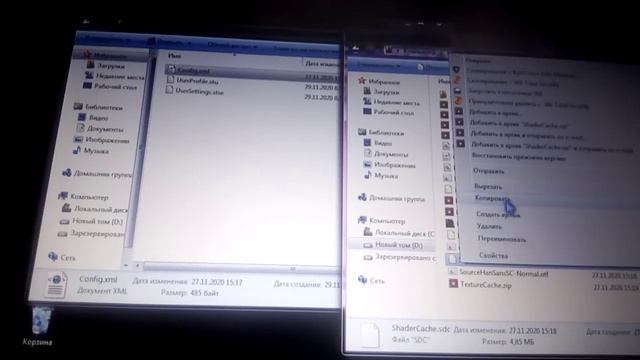
Task: Click Загрузки icon in right window sidebar
Action: (x=367, y=91)
